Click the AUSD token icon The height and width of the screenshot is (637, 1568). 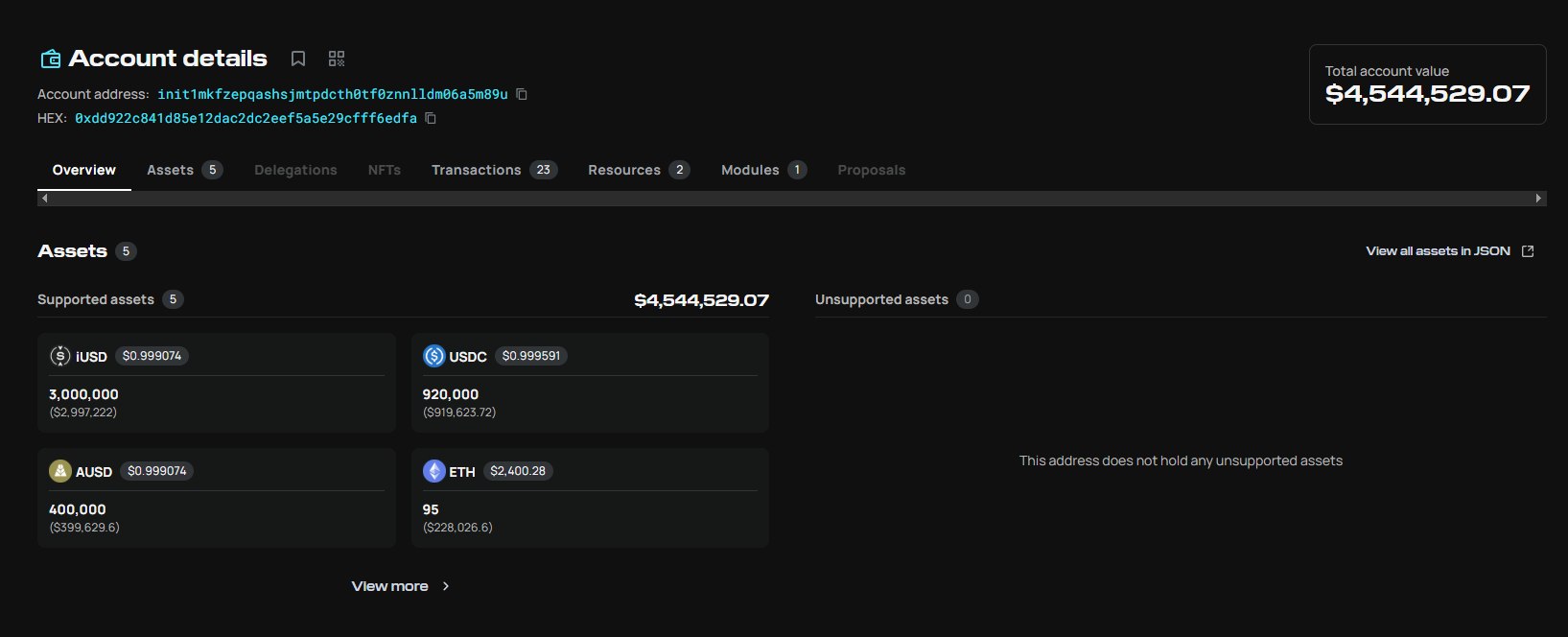(x=60, y=471)
